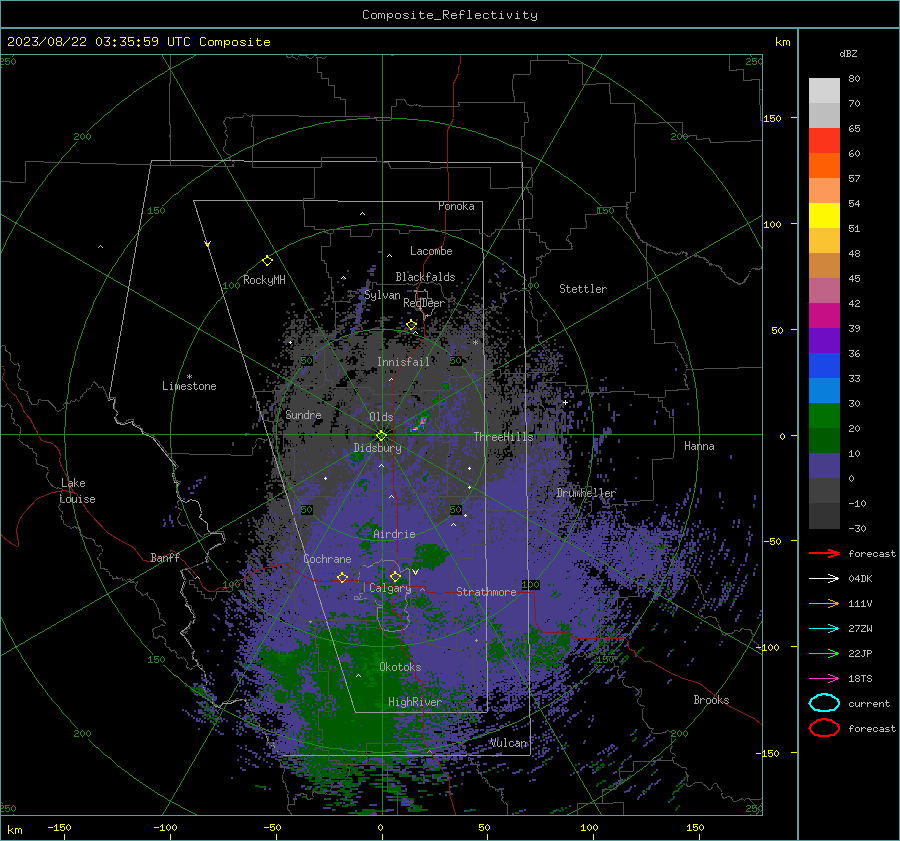Screen dimensions: 900x841
Task: Click the cyan 27ZW arrow icon
Action: point(824,629)
